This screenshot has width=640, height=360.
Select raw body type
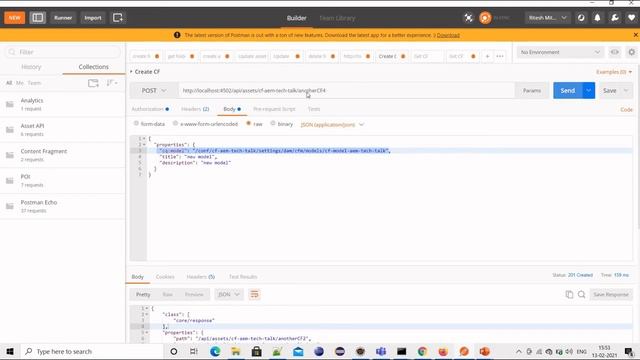point(248,123)
